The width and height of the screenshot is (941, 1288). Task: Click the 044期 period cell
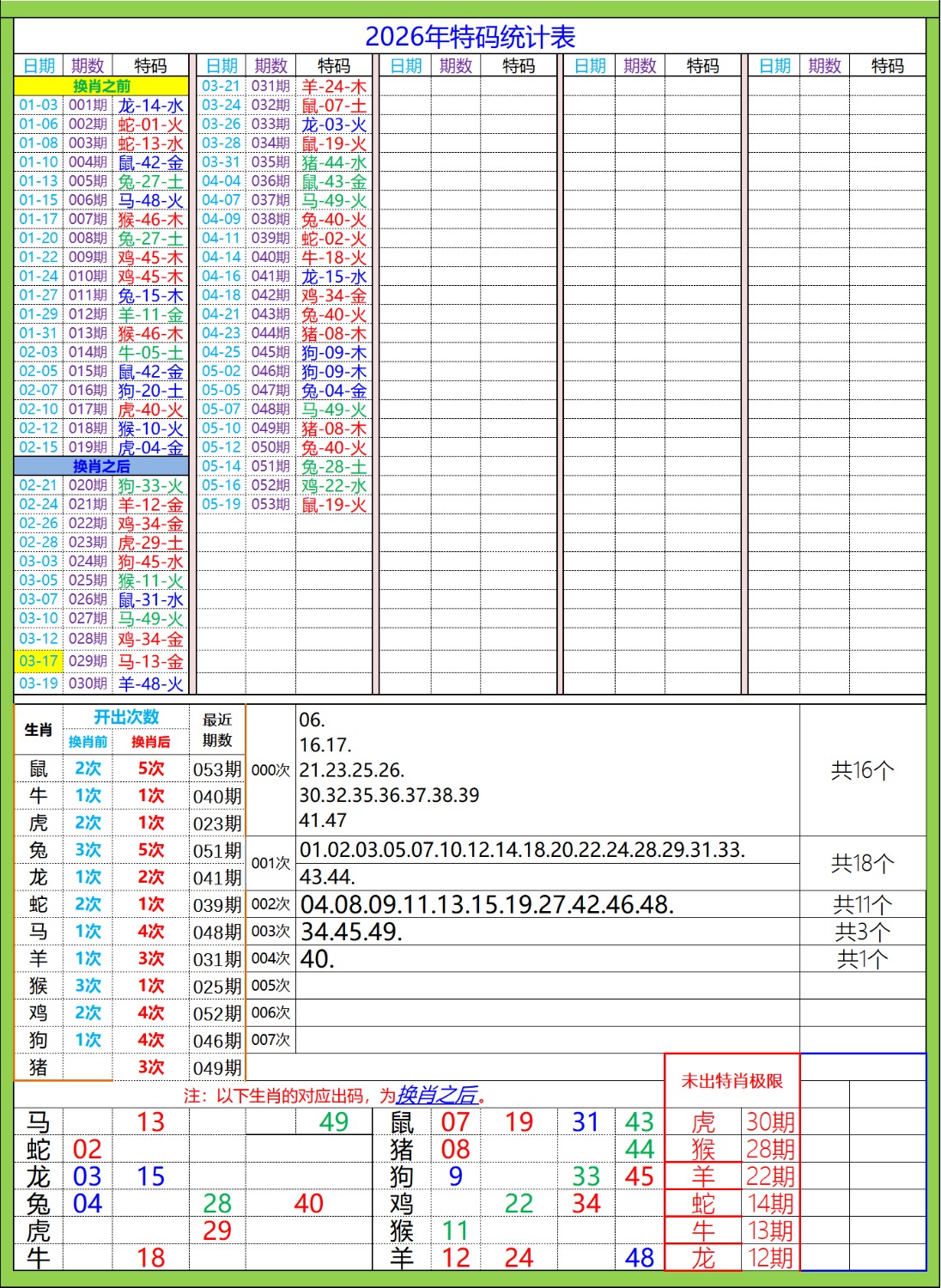coord(270,333)
